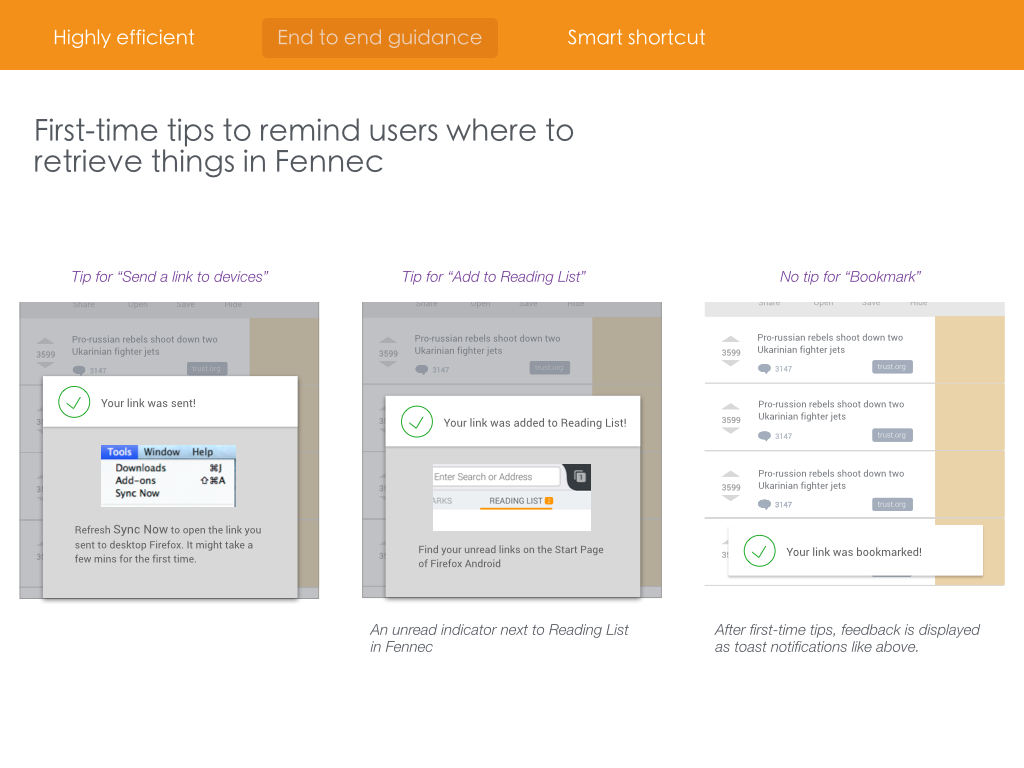Upvote the dimmed story in 'Add to Reading List' mockup
The image size is (1024, 768).
[388, 341]
